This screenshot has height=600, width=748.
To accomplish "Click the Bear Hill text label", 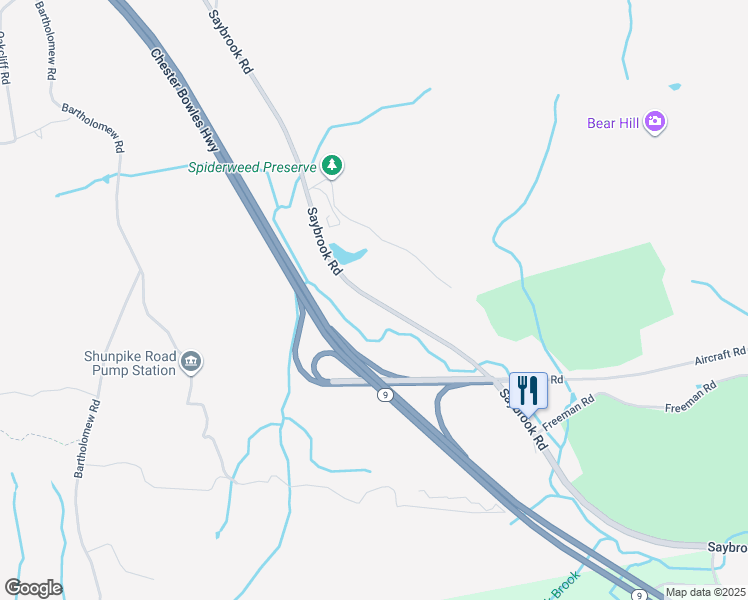I will point(613,123).
